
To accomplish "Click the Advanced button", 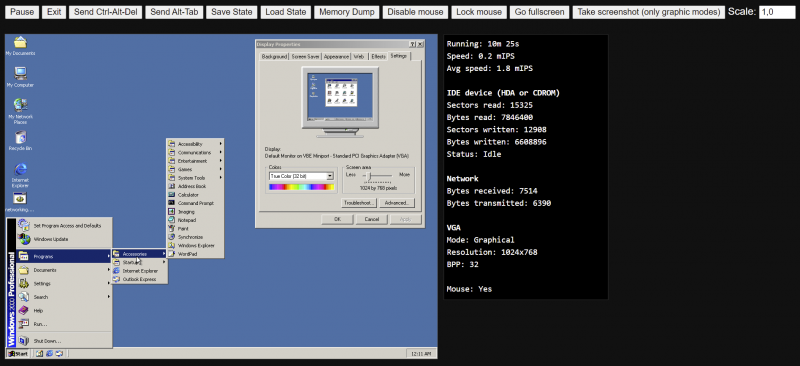I will (x=397, y=203).
